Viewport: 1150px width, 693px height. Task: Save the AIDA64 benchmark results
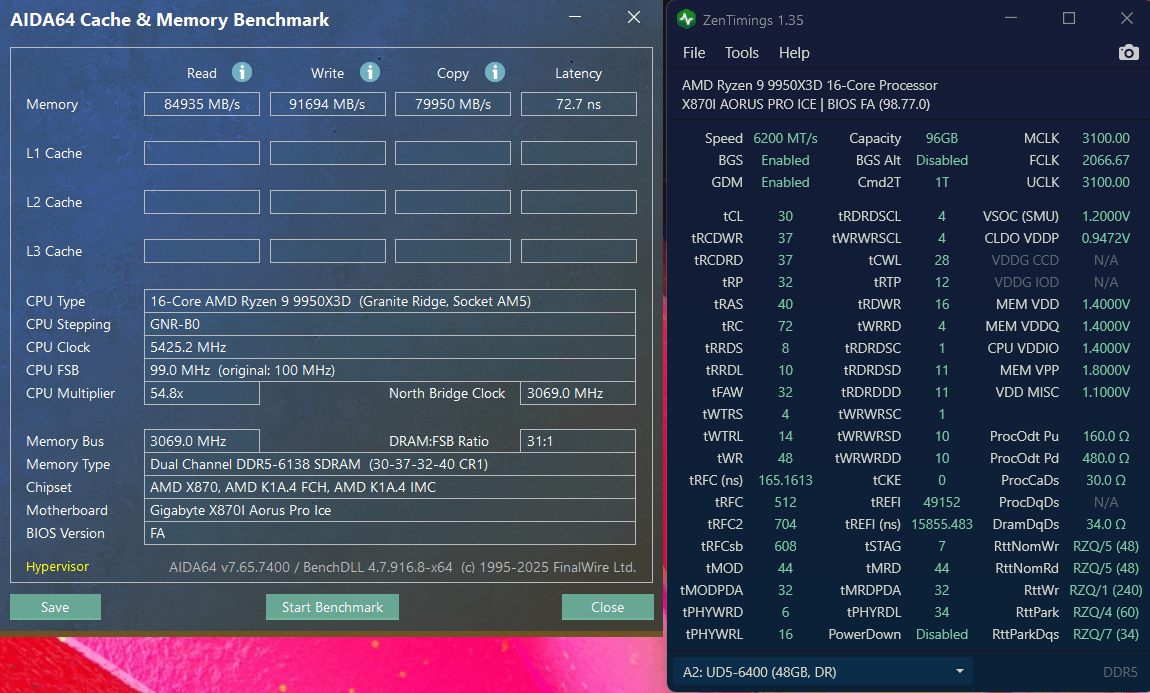coord(55,607)
